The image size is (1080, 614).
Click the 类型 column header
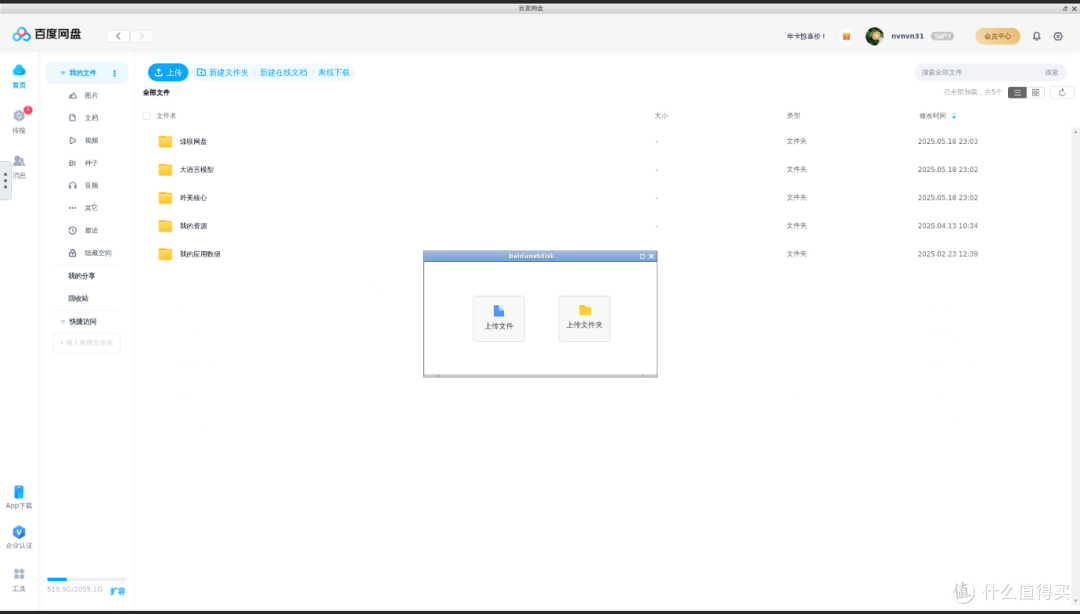point(793,116)
